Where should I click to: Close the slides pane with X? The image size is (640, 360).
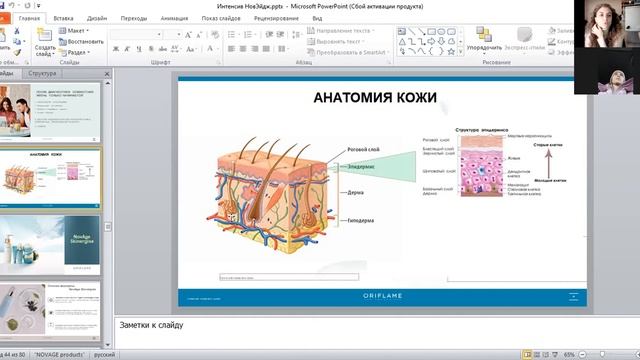[x=107, y=74]
